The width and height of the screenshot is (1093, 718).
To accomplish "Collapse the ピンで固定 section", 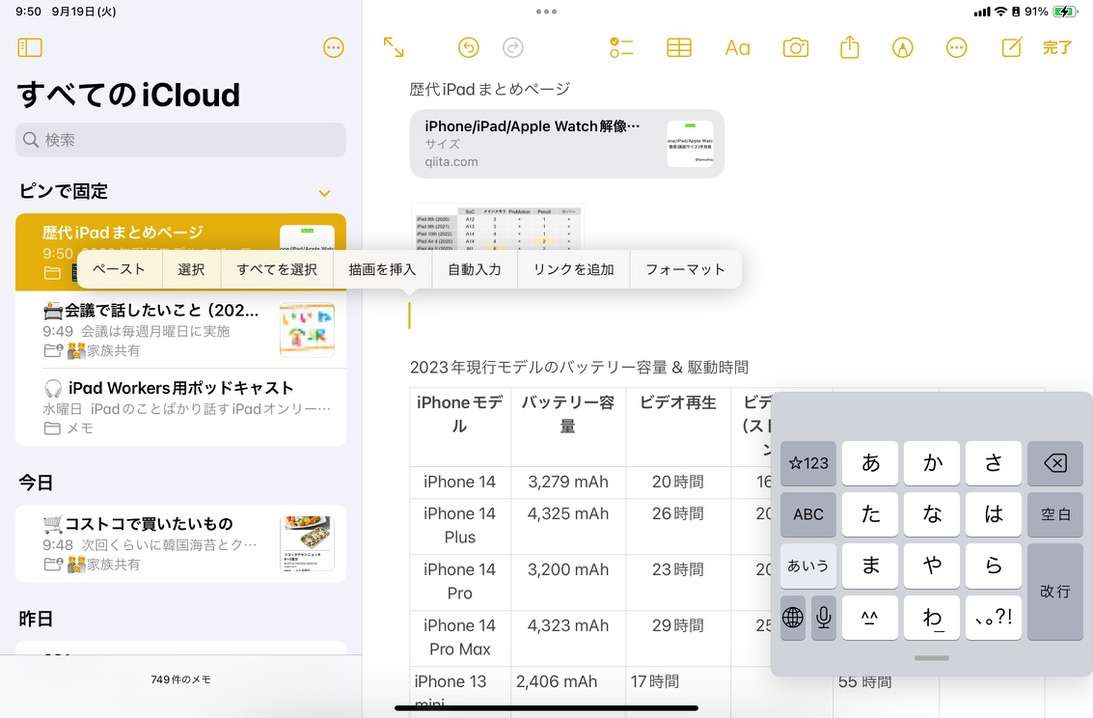I will (324, 192).
